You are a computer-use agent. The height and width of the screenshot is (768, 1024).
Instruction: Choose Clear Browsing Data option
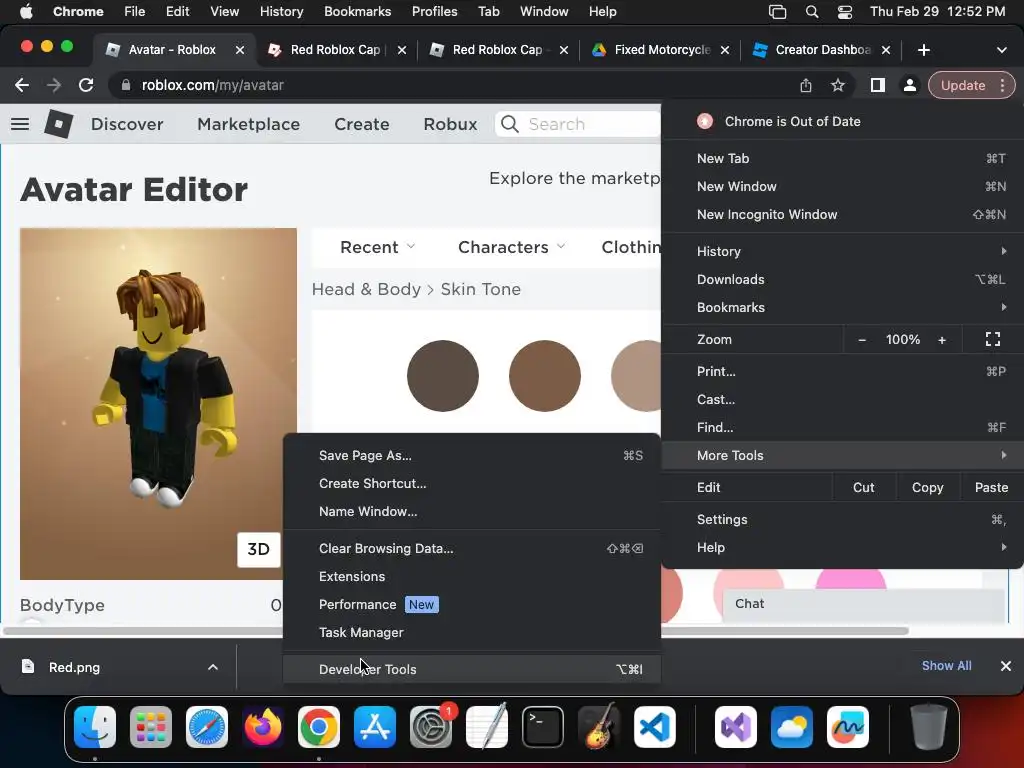472,548
